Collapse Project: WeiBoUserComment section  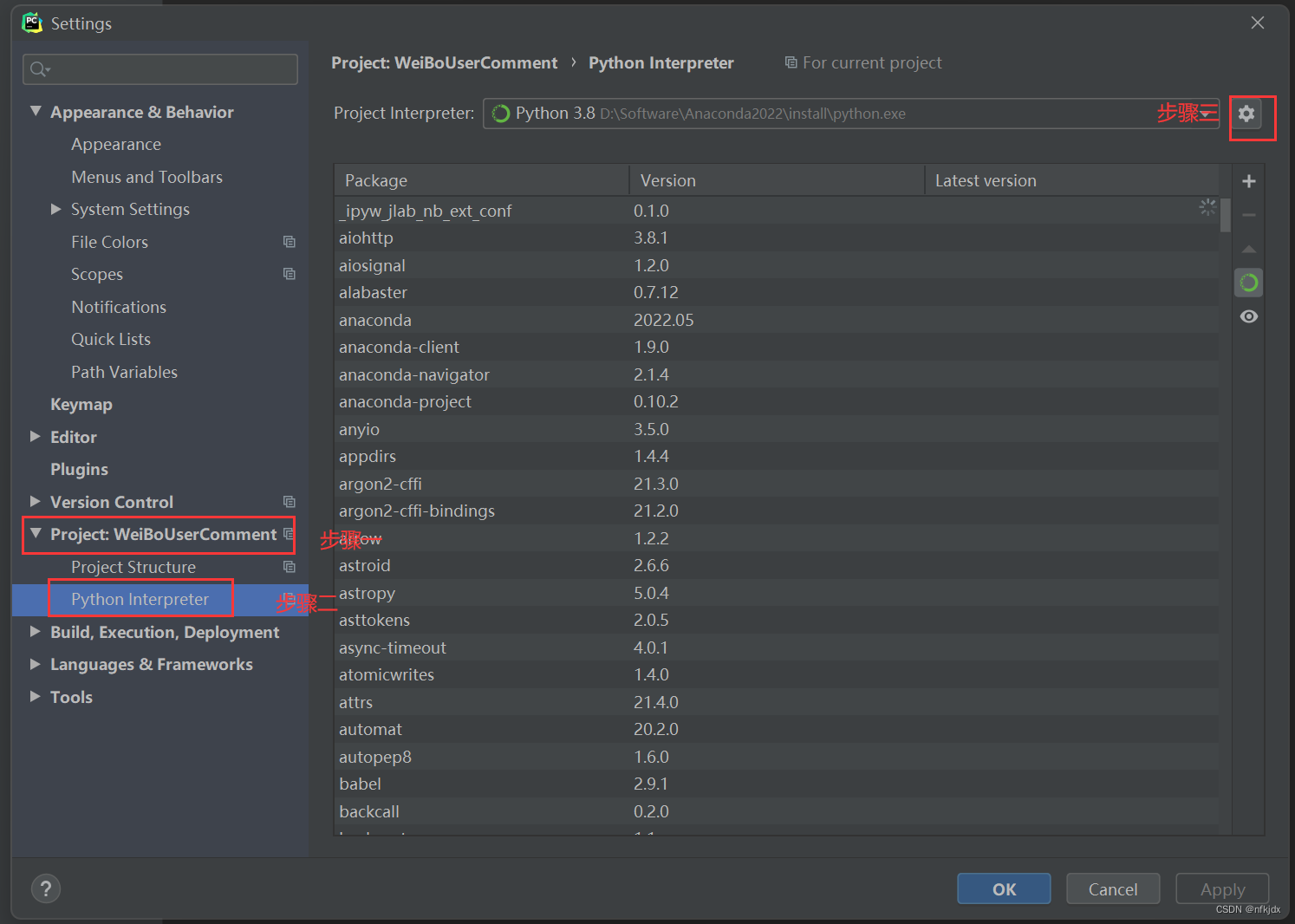(x=36, y=533)
